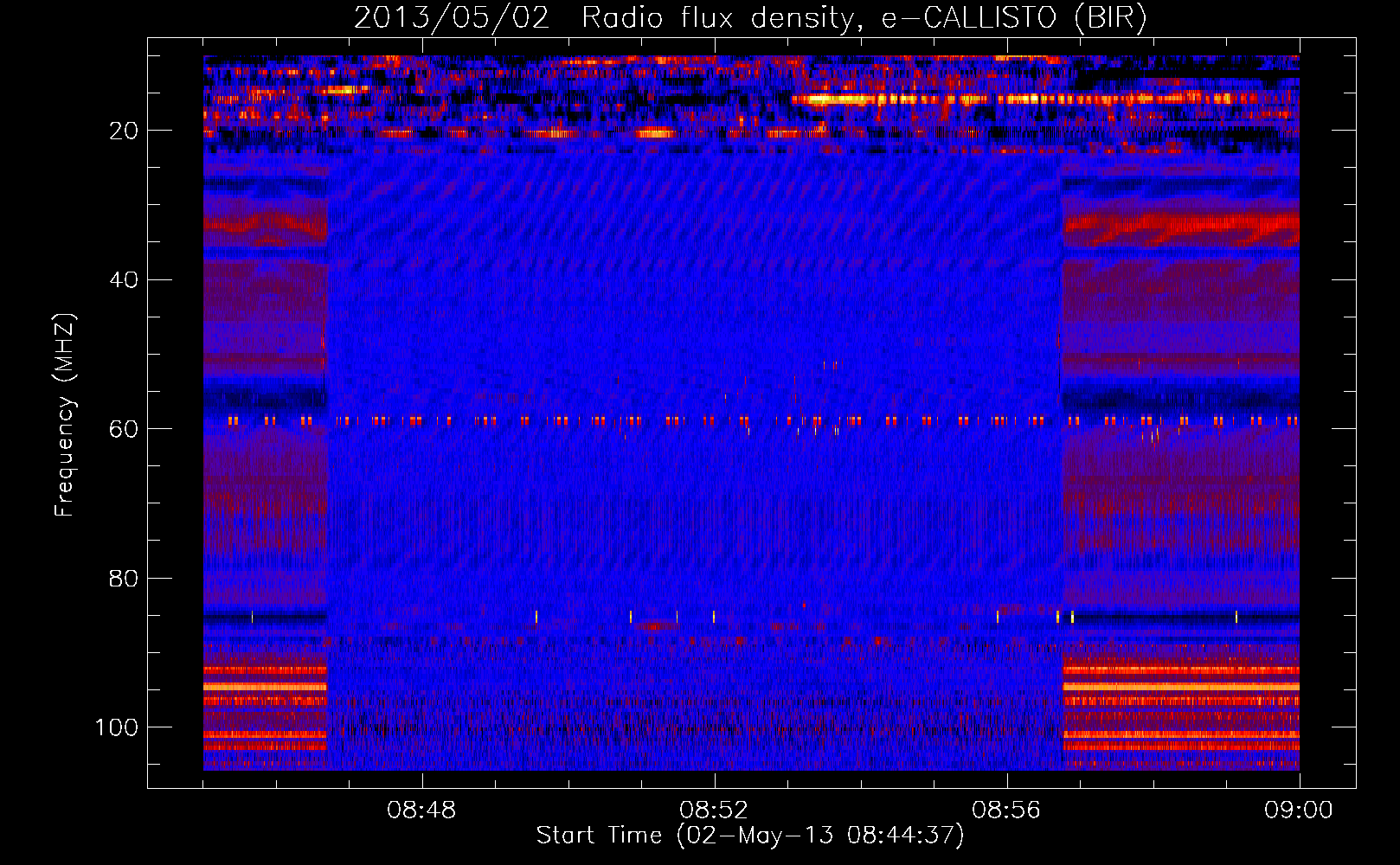Click the 08:56 time tick label
The height and width of the screenshot is (865, 1400).
click(1006, 811)
